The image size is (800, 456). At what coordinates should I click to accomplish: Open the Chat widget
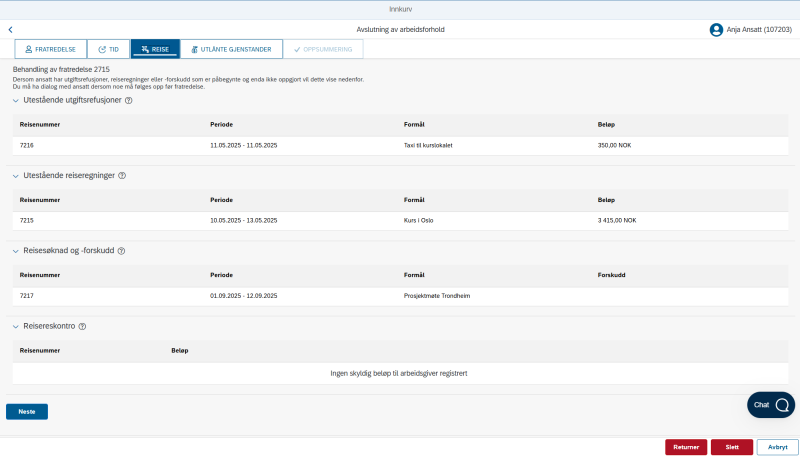point(770,404)
